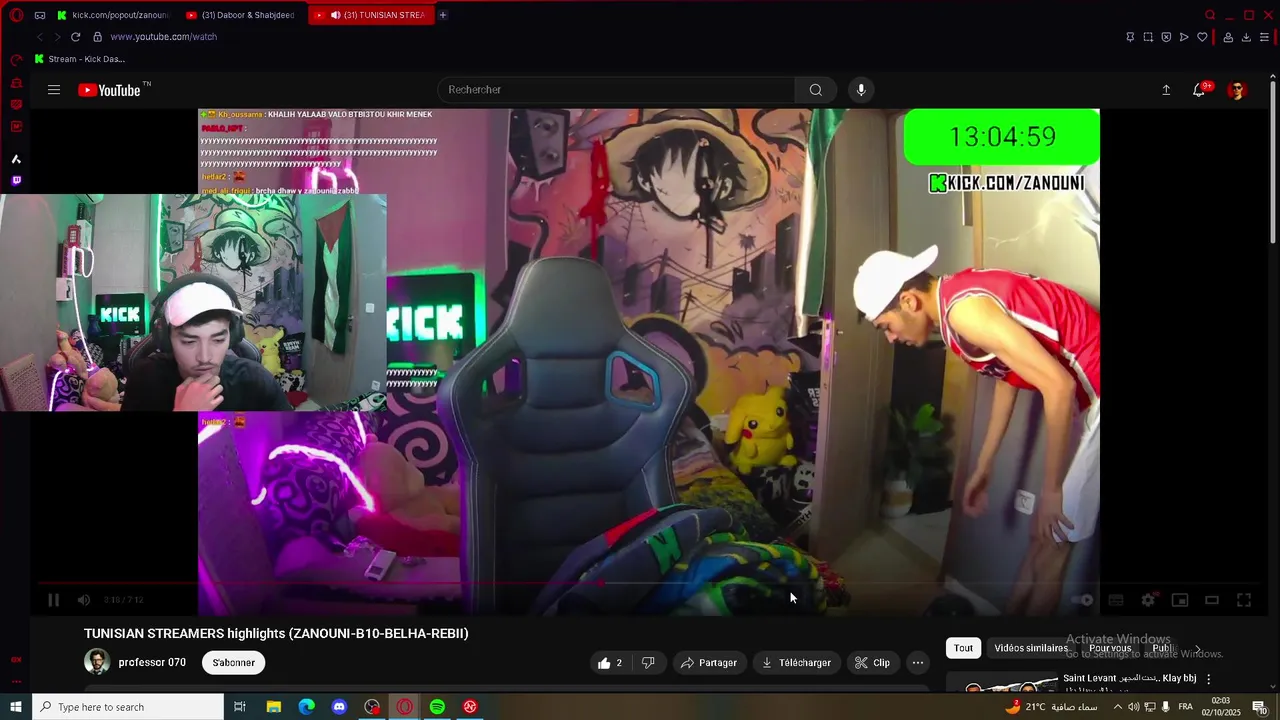The width and height of the screenshot is (1280, 720).
Task: Open the Opera profile account icon
Action: tap(1228, 37)
